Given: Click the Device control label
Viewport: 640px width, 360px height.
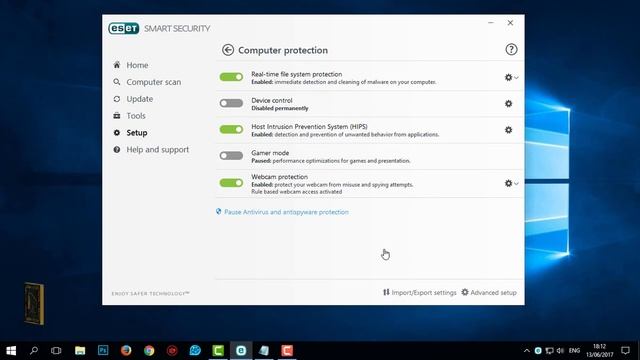Looking at the screenshot, I should point(272,100).
